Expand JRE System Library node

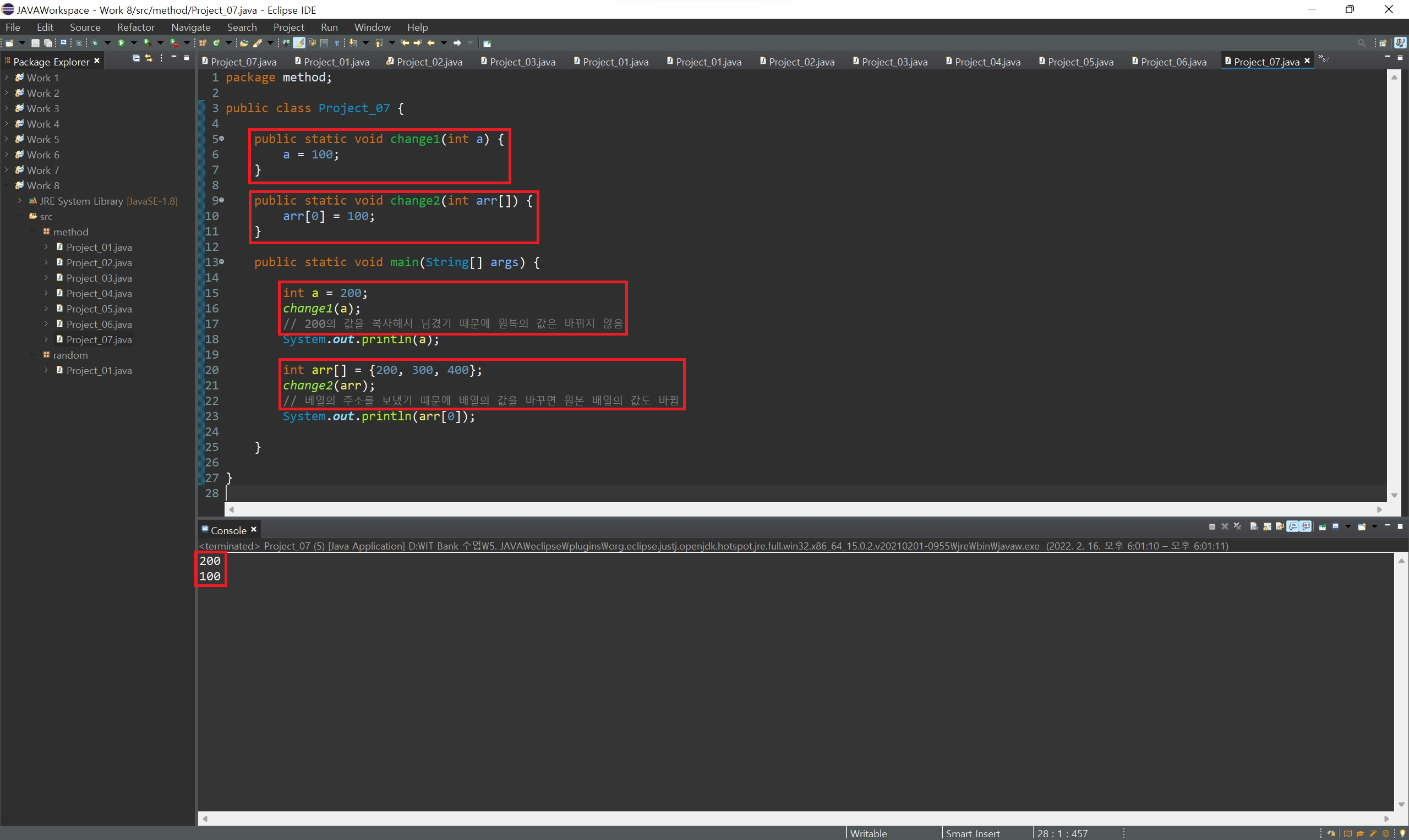[x=20, y=201]
